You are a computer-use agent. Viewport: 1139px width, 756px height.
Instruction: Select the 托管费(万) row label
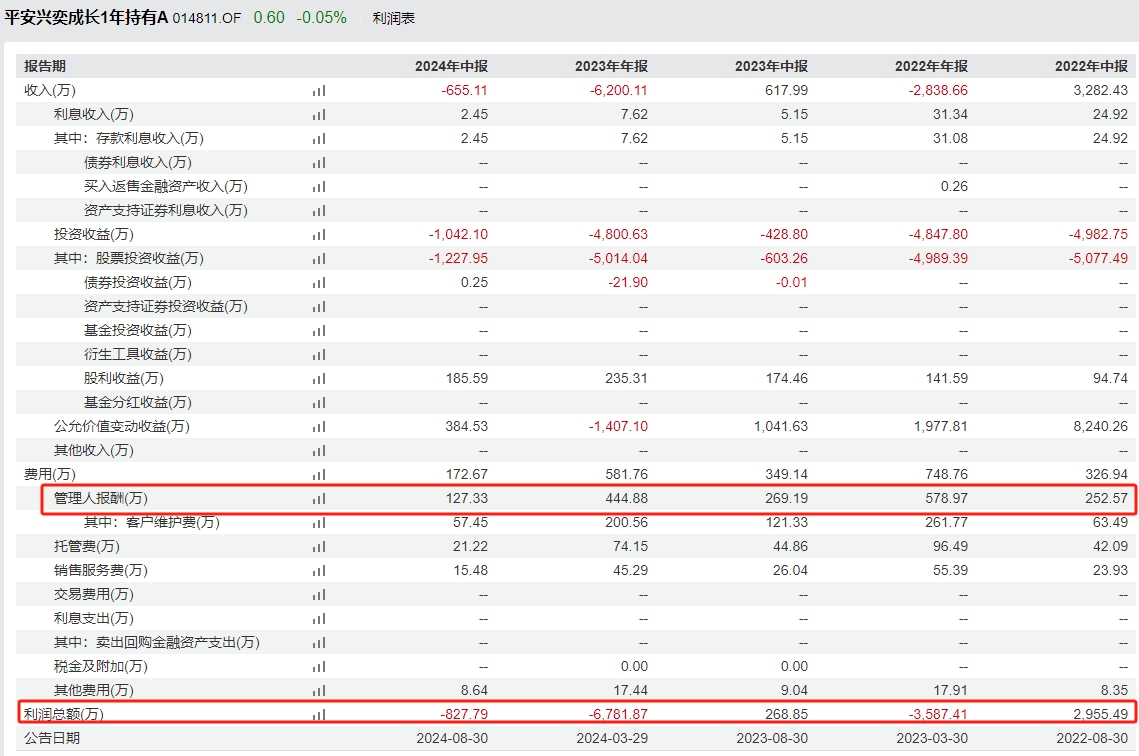[x=87, y=546]
